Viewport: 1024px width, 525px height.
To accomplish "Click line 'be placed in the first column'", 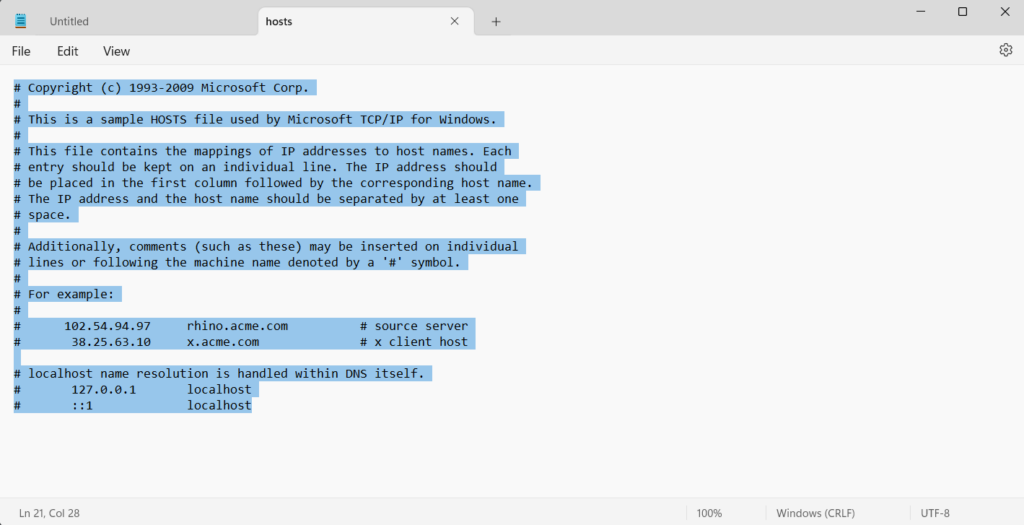I will pyautogui.click(x=273, y=183).
